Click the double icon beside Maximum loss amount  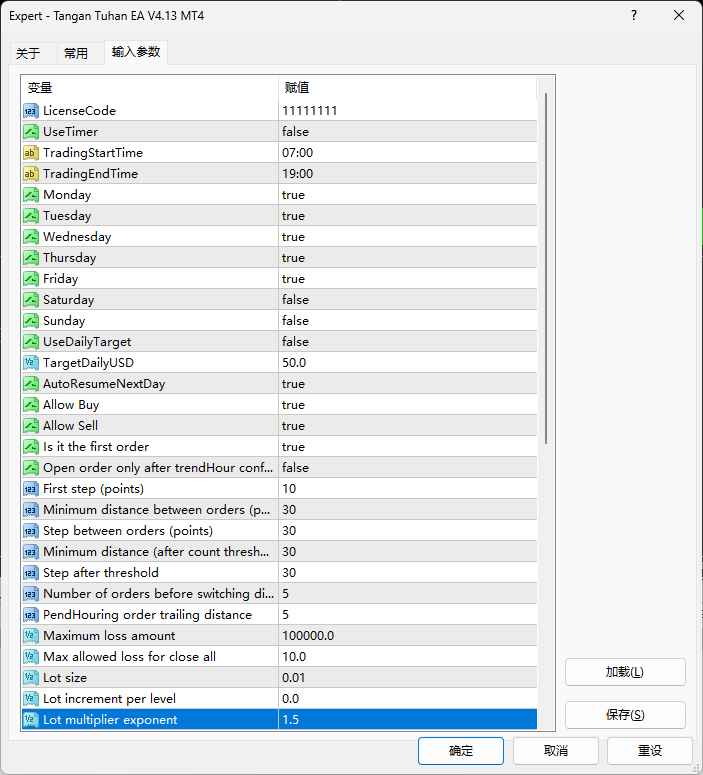coord(31,636)
